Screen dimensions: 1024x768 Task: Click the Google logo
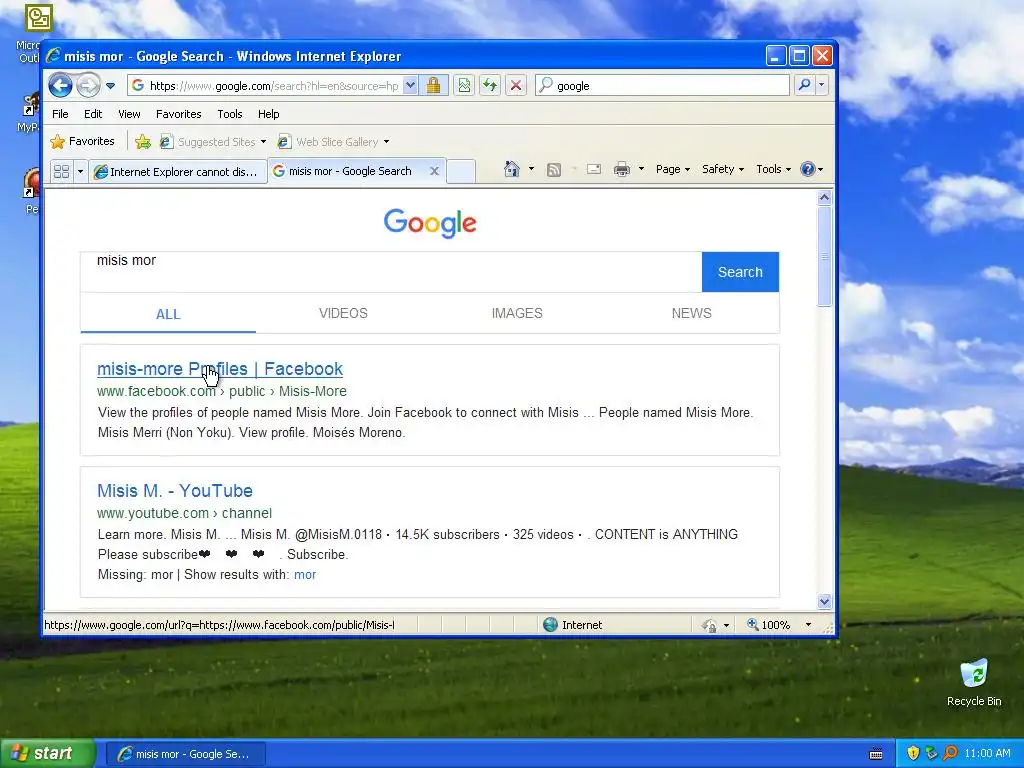click(430, 223)
